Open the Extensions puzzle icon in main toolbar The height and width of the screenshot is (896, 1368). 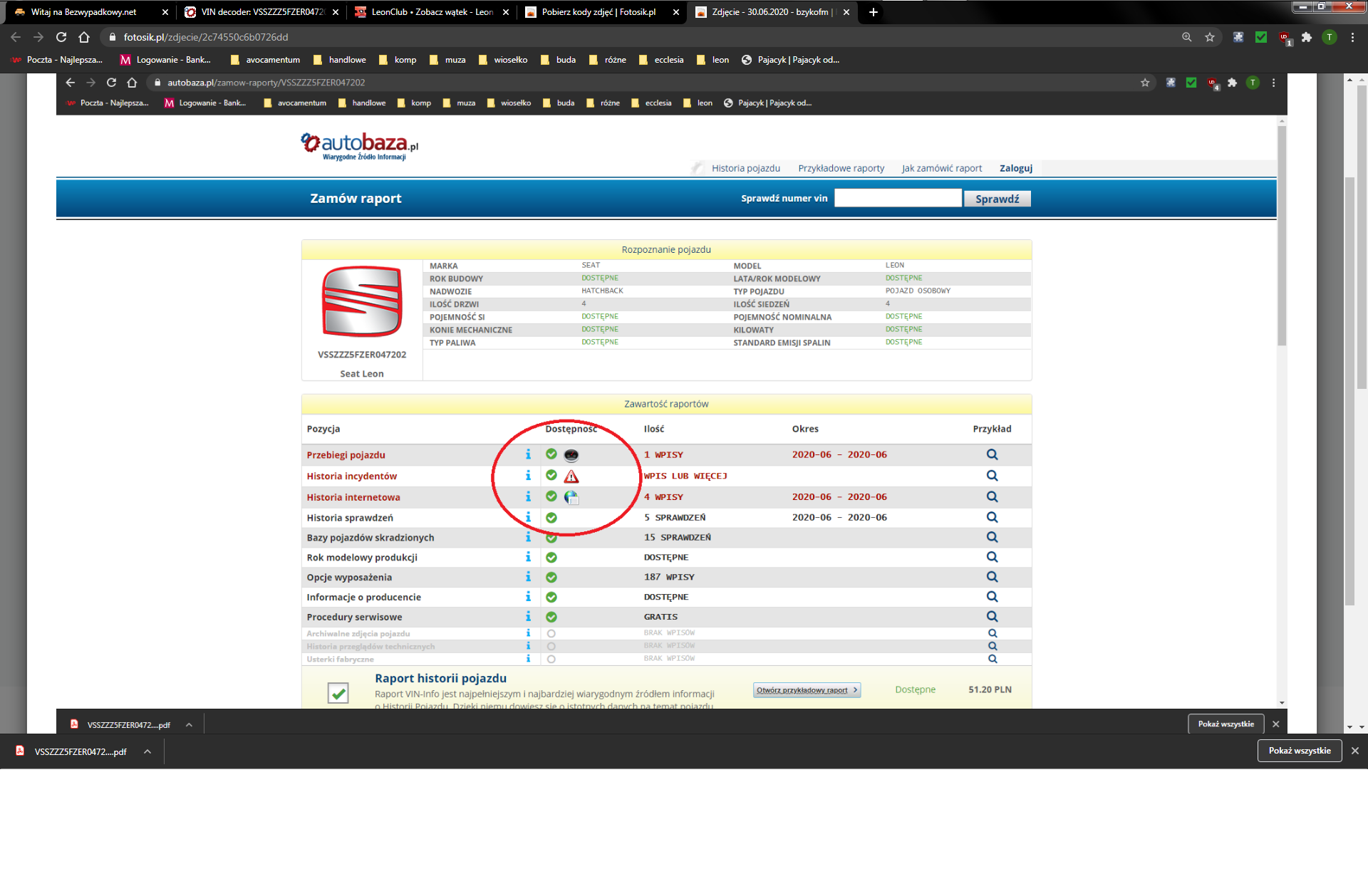(x=1307, y=37)
